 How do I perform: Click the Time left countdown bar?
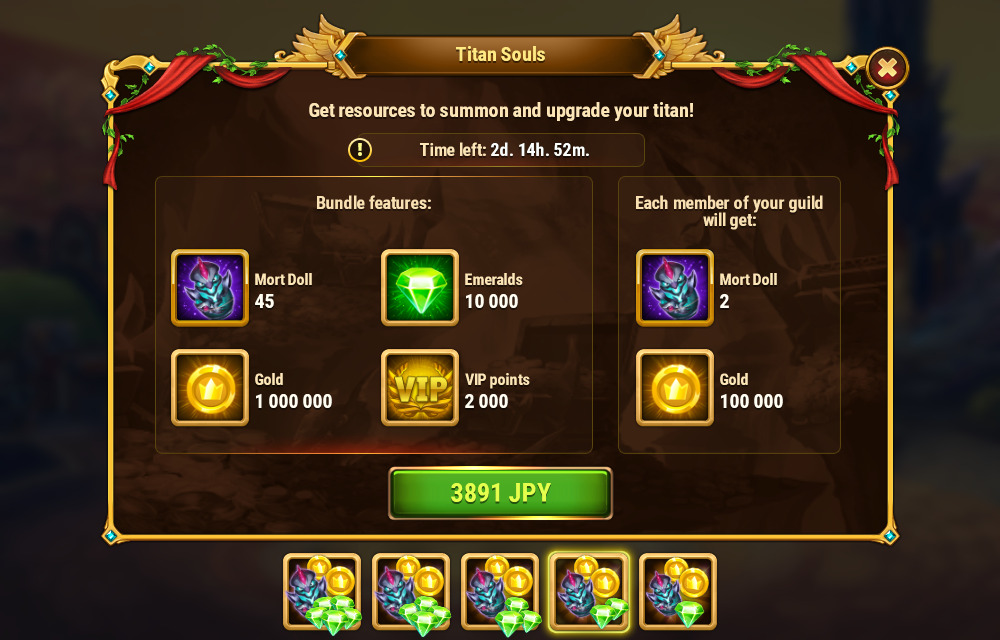pos(501,150)
